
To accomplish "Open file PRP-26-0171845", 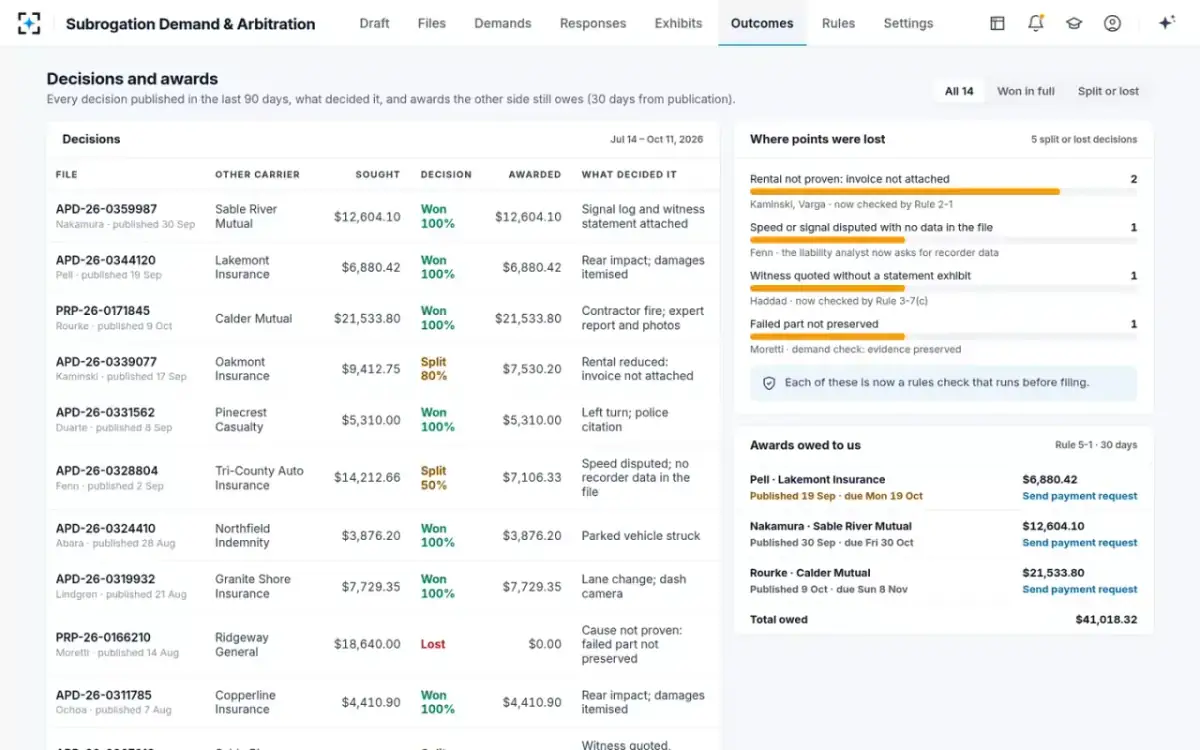I will point(103,311).
